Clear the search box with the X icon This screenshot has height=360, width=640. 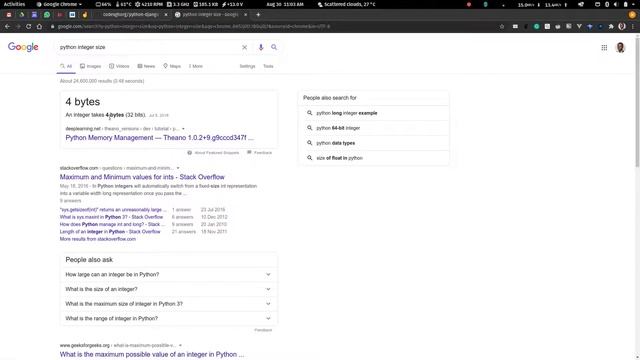[244, 47]
